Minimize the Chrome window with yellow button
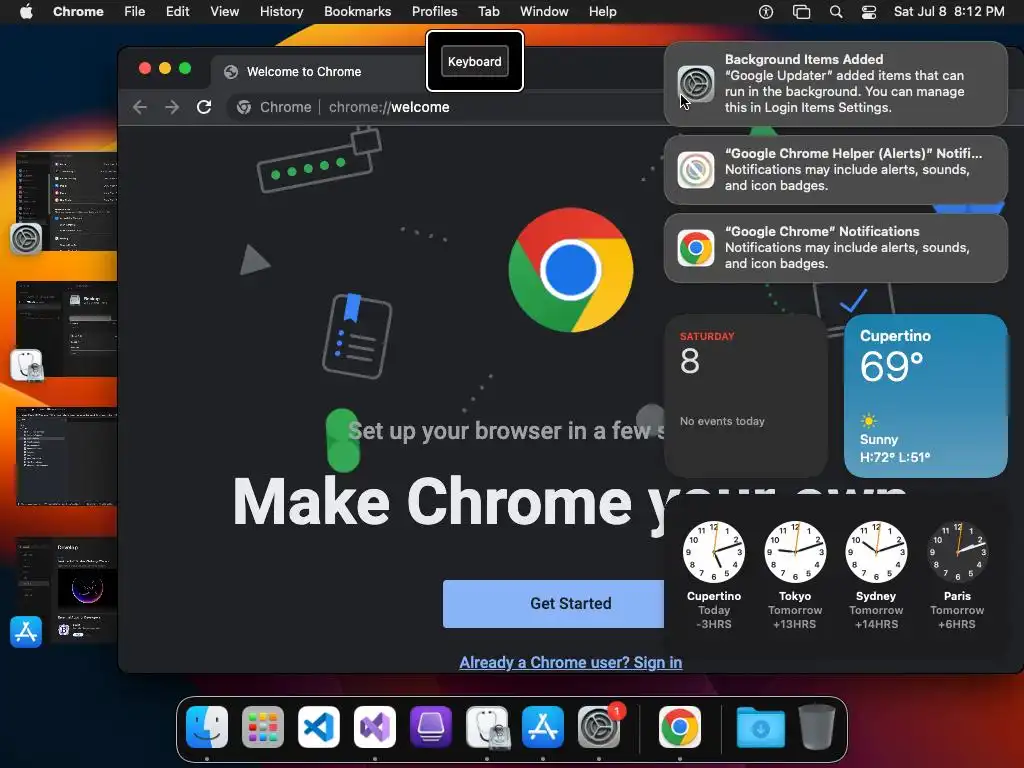Screen dimensions: 1024x768 click(165, 68)
